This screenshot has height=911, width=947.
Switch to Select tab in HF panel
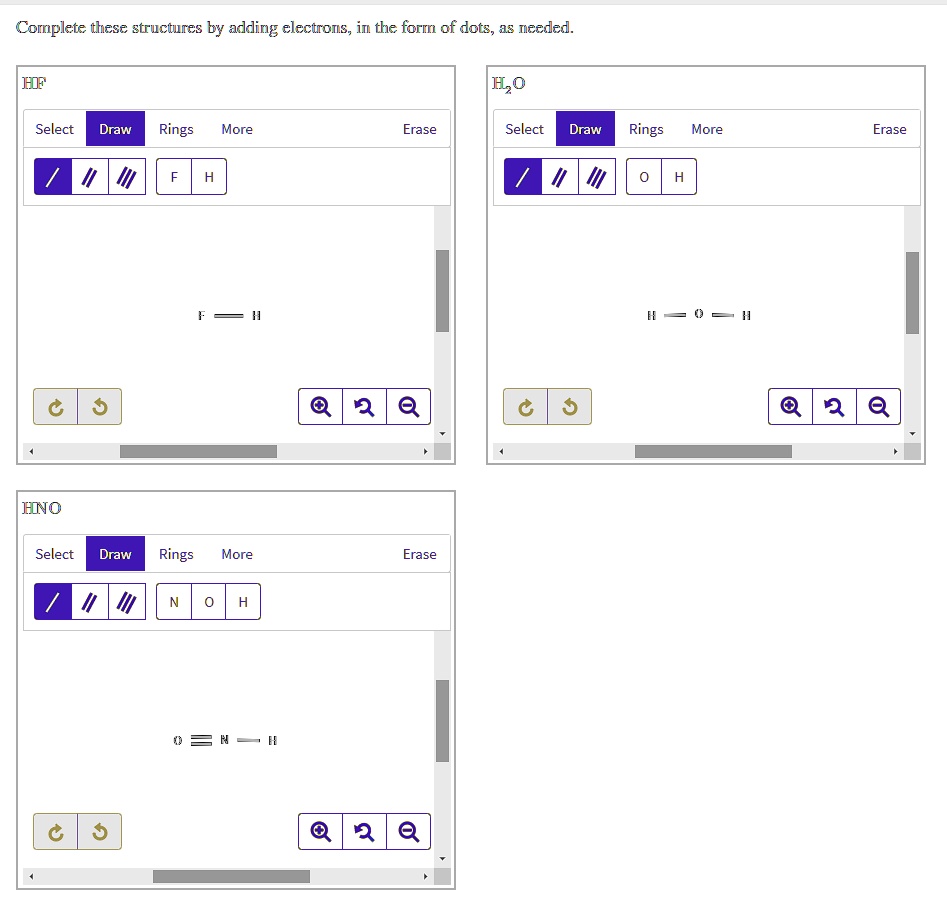click(x=54, y=129)
